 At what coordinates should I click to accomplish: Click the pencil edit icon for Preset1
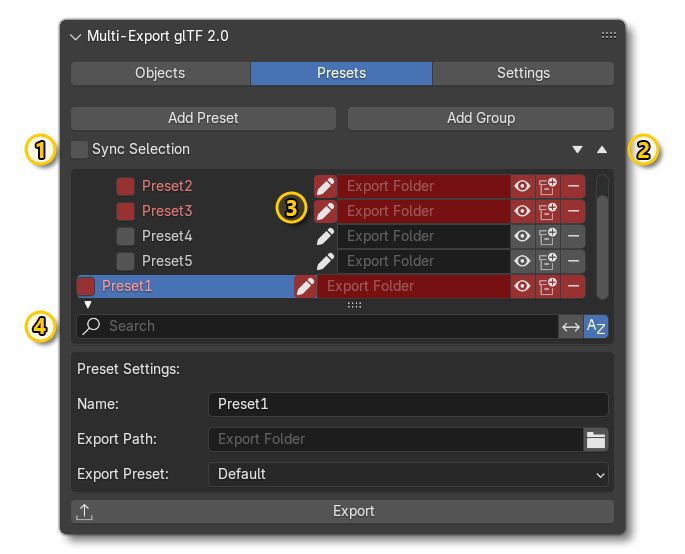coord(305,287)
